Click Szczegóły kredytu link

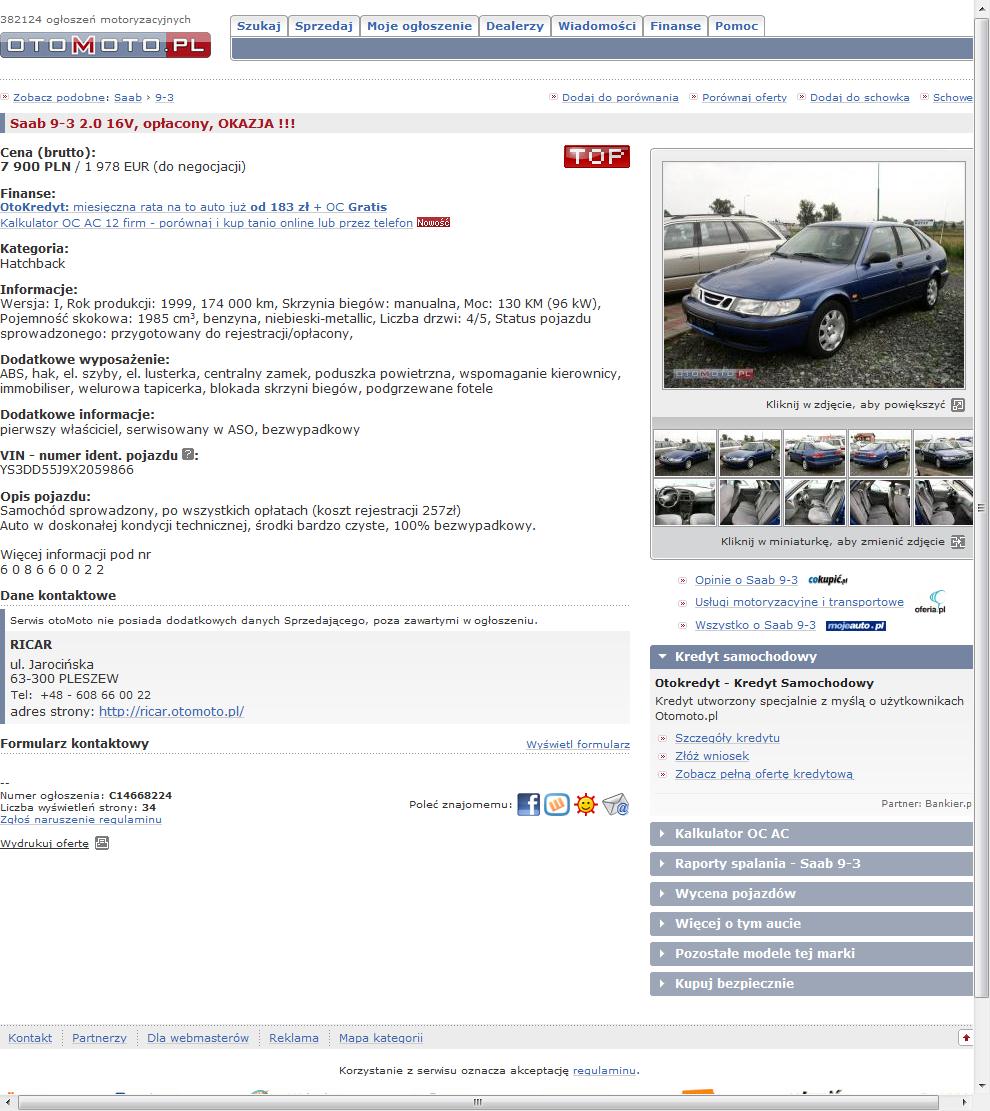coord(727,738)
